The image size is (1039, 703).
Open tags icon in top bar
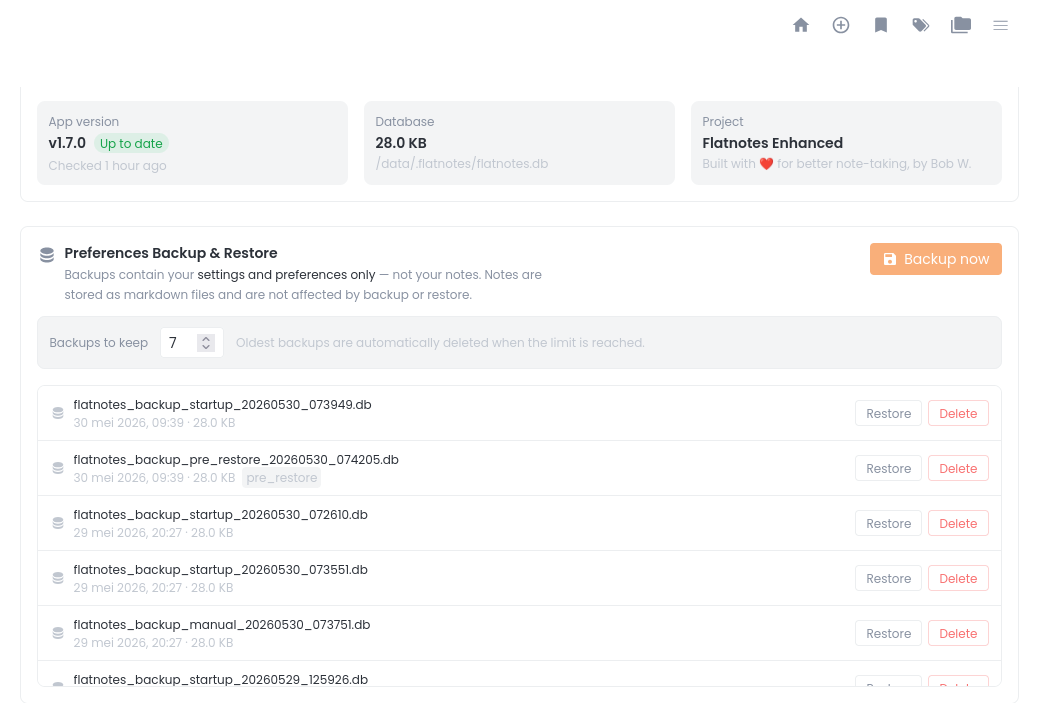[920, 25]
